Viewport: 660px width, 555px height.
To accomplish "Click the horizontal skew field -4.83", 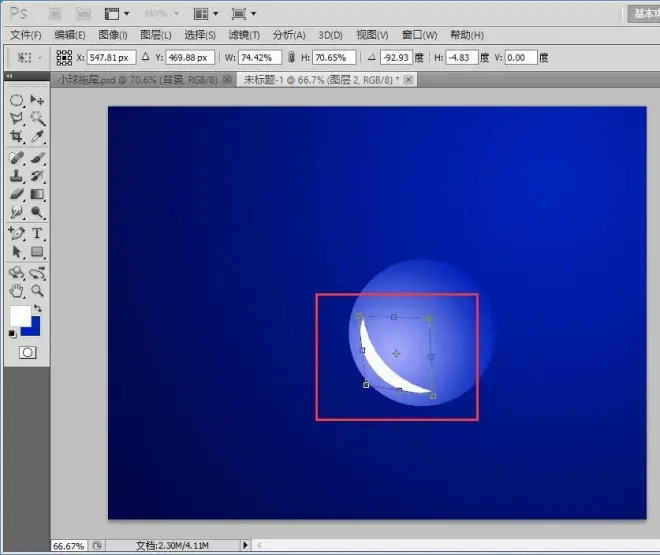I will (462, 57).
